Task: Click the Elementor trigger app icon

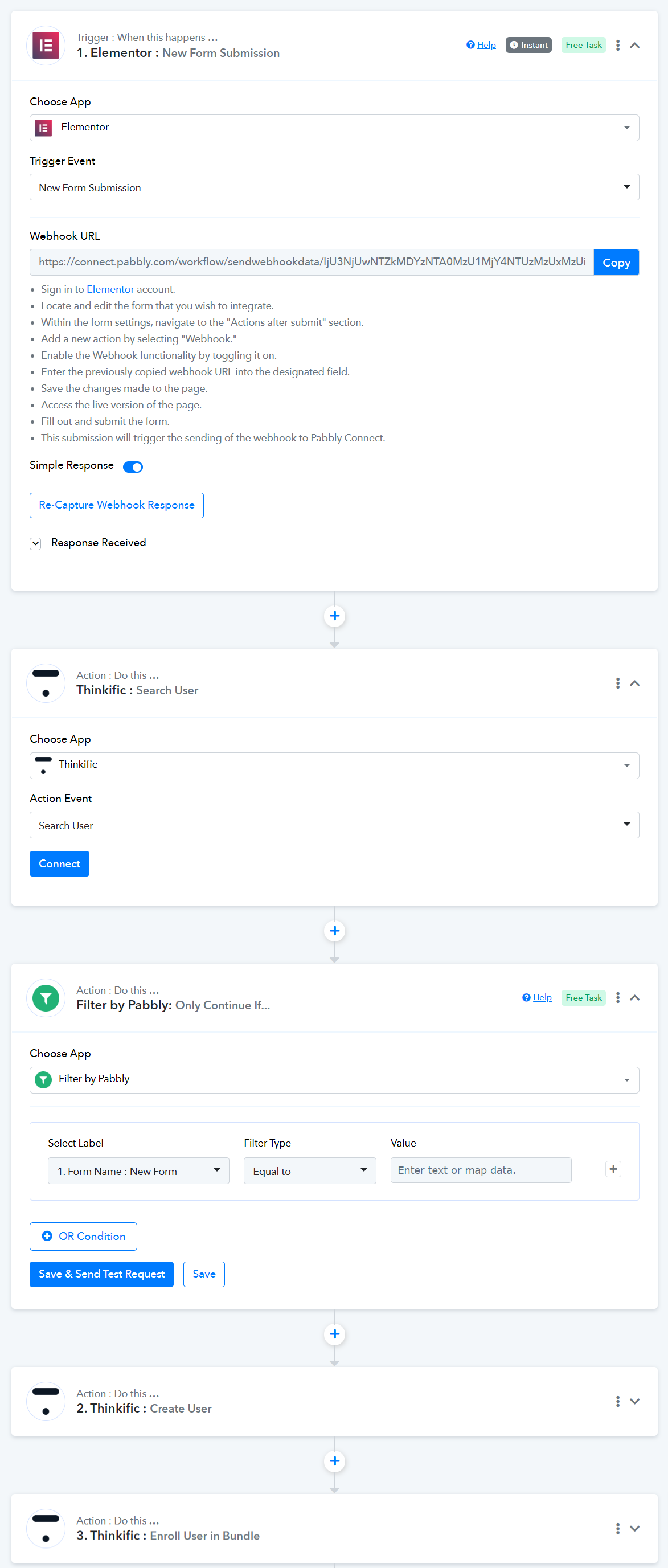Action: pos(46,45)
